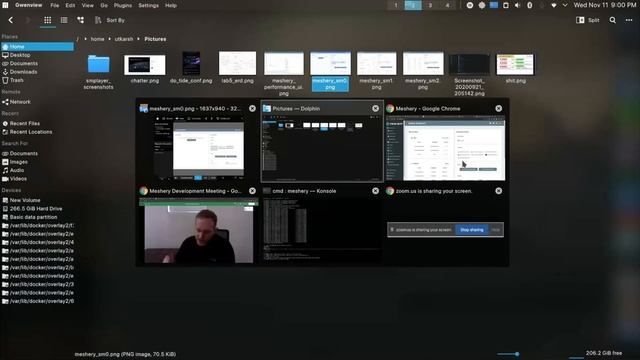Switch to Meshery - Google Chrome window
640x360 pixels.
[x=446, y=142]
